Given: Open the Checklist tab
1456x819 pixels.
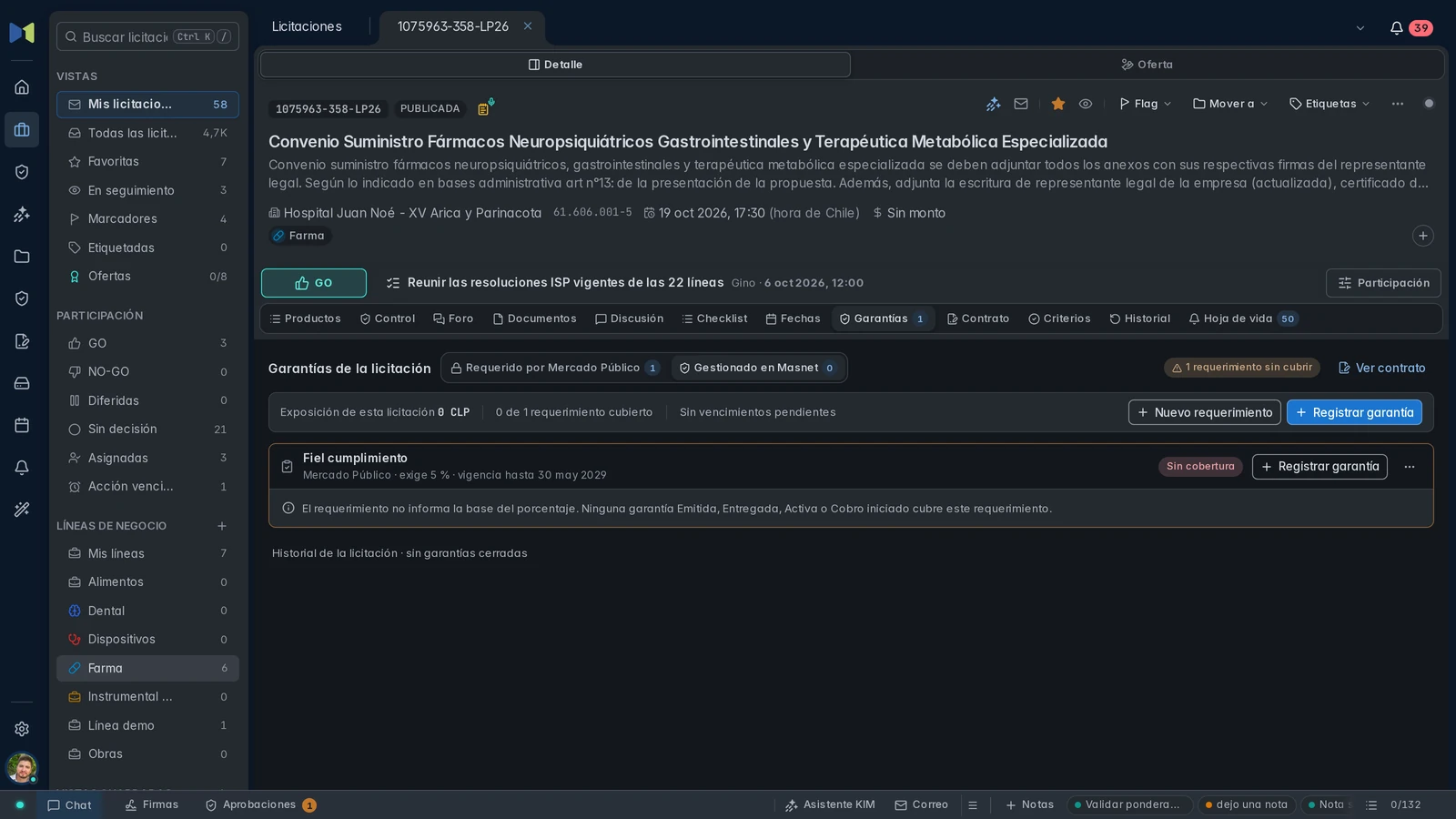Looking at the screenshot, I should coord(714,318).
